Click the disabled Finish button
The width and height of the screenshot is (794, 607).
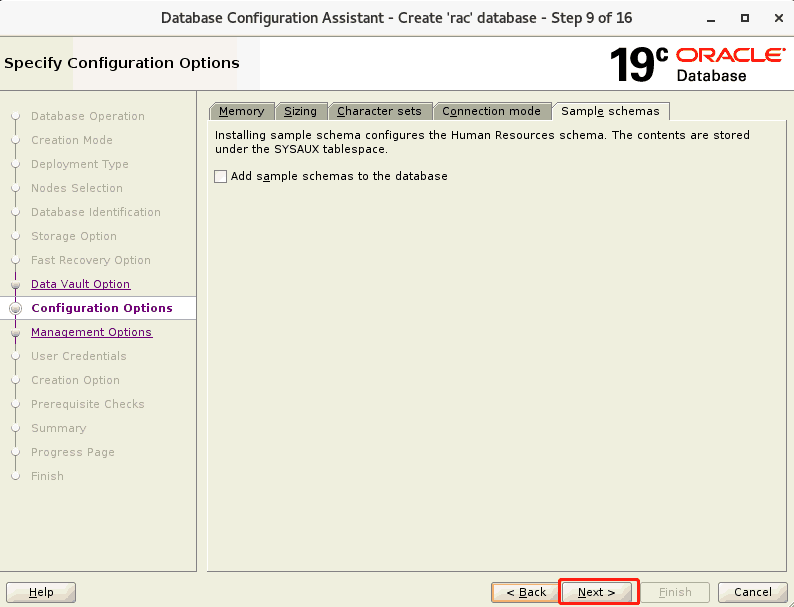(675, 592)
